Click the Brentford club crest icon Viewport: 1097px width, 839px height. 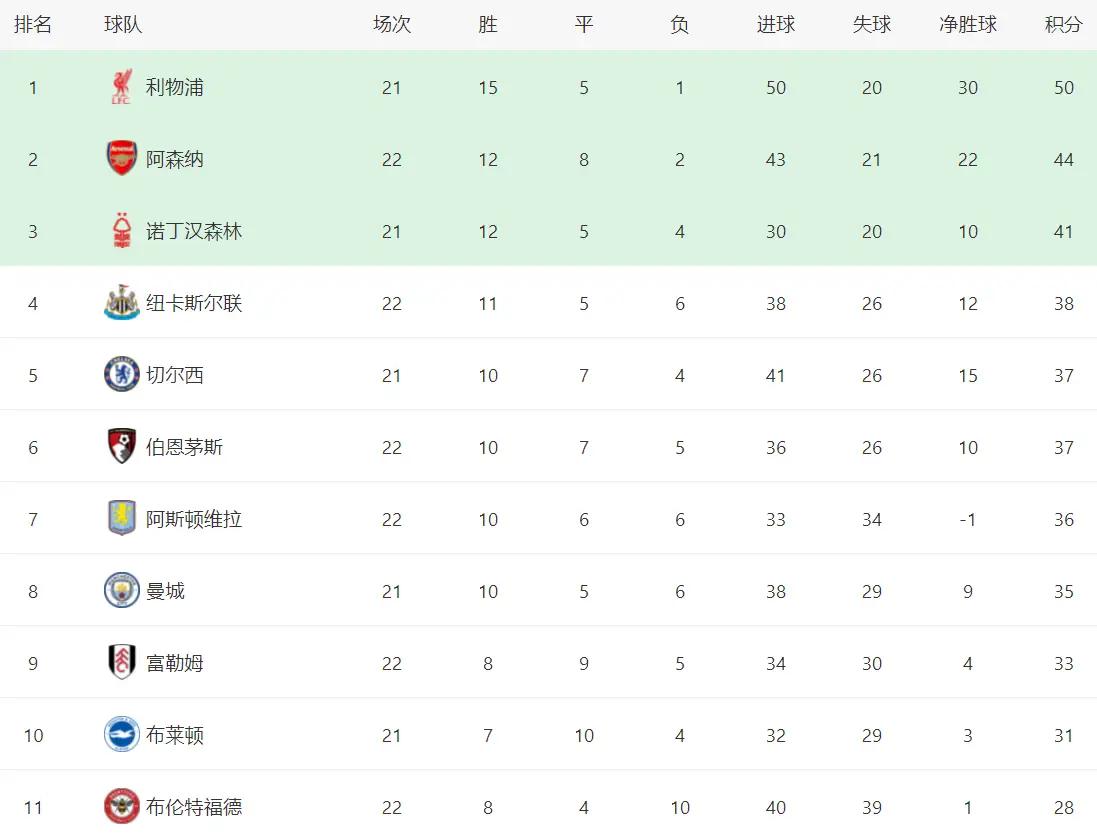pyautogui.click(x=121, y=807)
